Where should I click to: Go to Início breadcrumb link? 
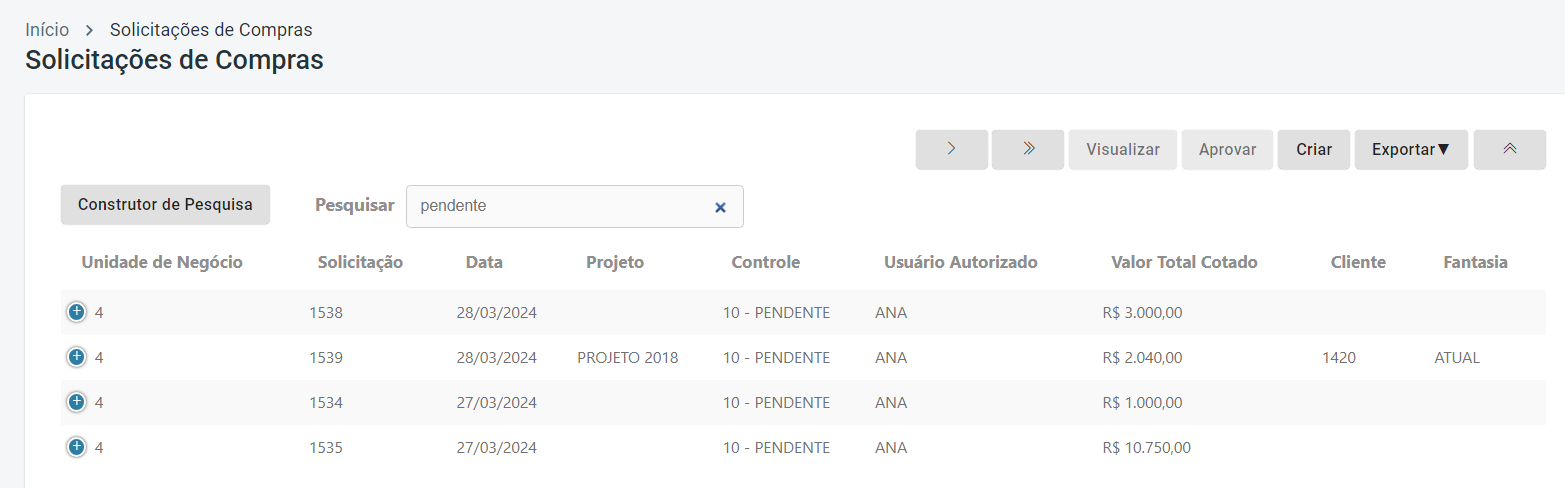(x=47, y=30)
